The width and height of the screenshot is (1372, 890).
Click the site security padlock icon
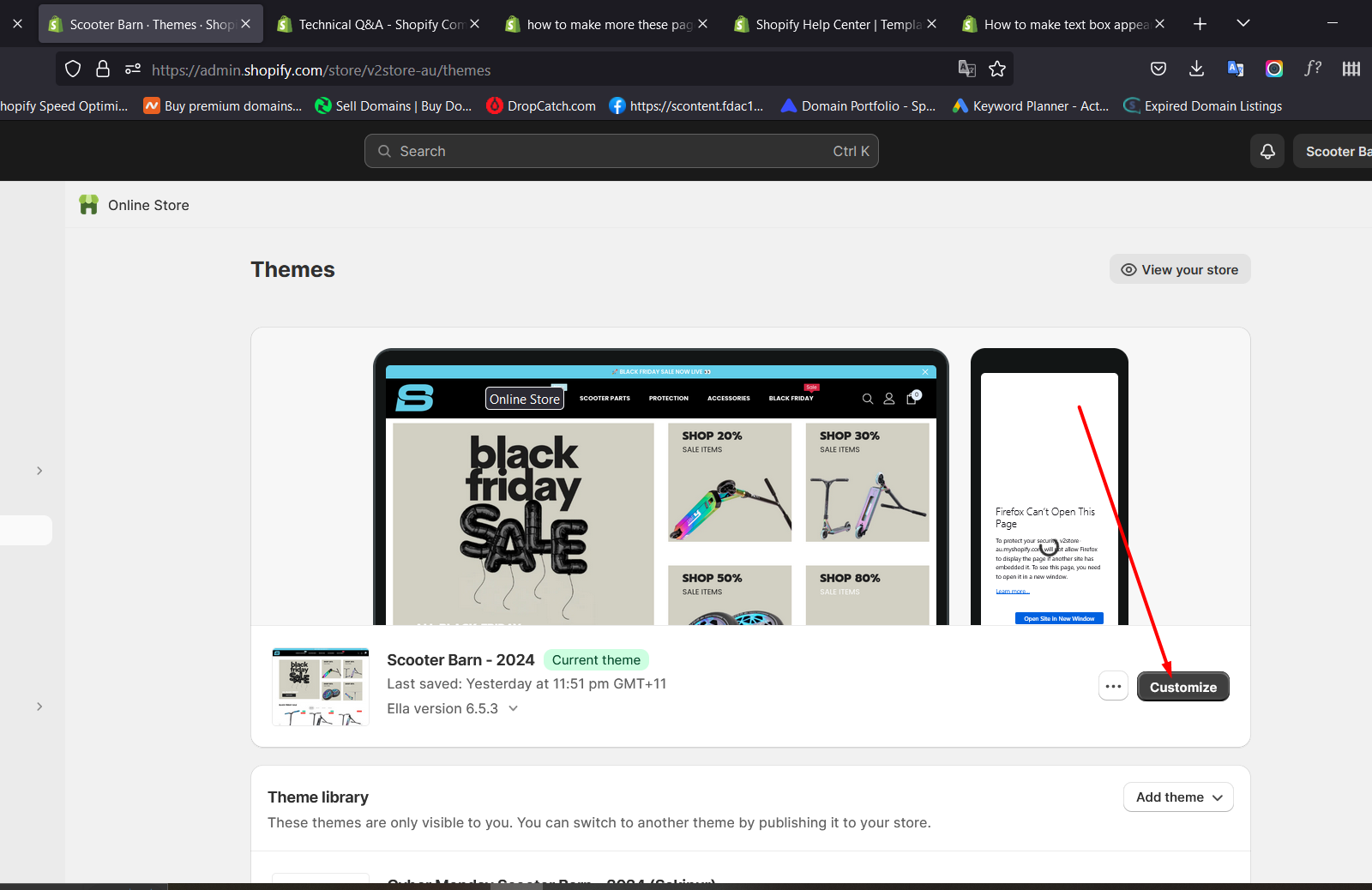pyautogui.click(x=103, y=69)
